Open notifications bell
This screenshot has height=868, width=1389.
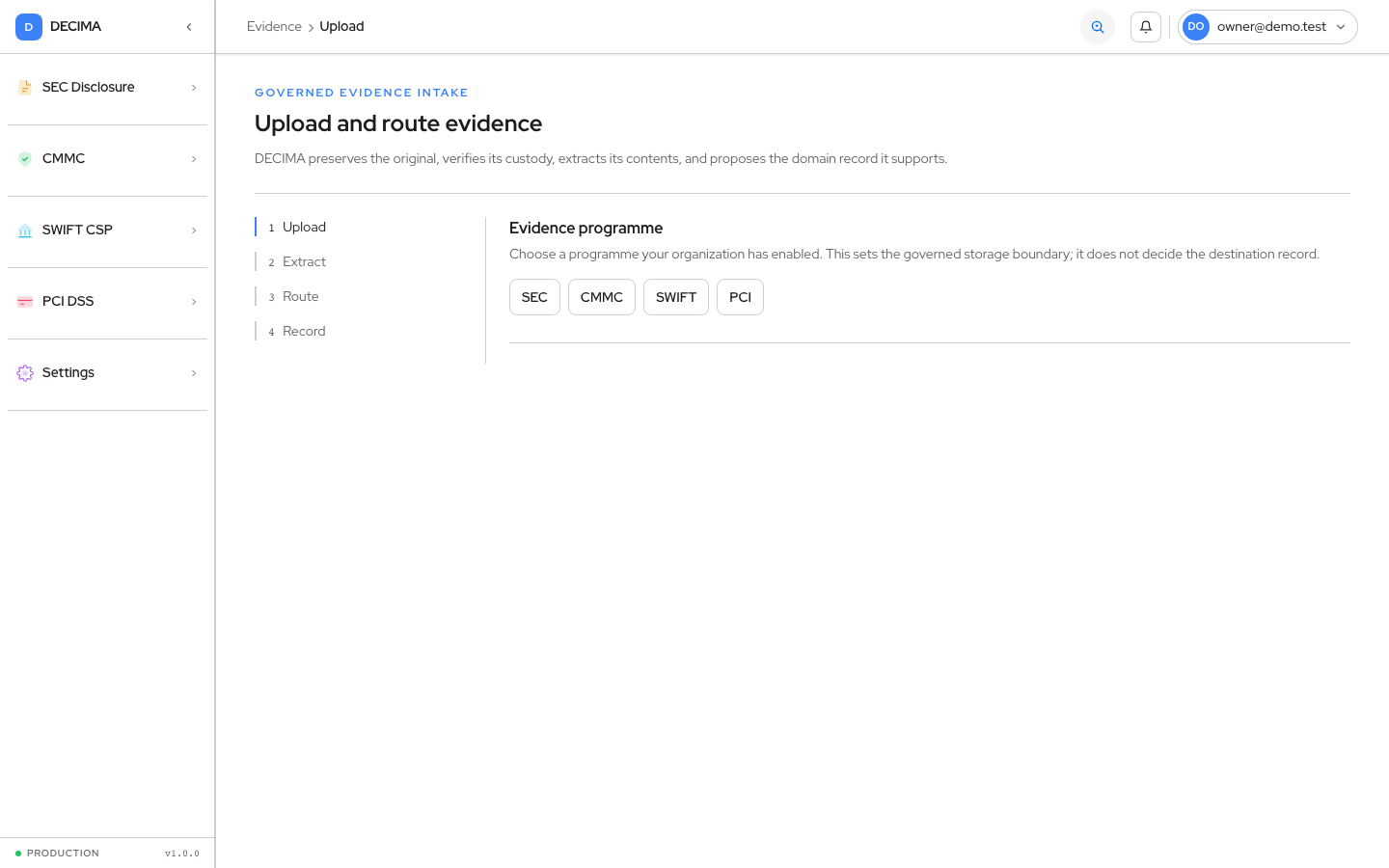(x=1146, y=27)
